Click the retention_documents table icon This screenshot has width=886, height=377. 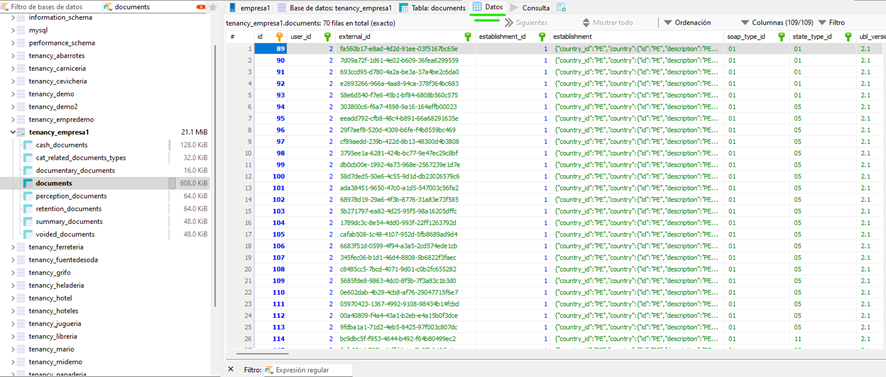[28, 209]
